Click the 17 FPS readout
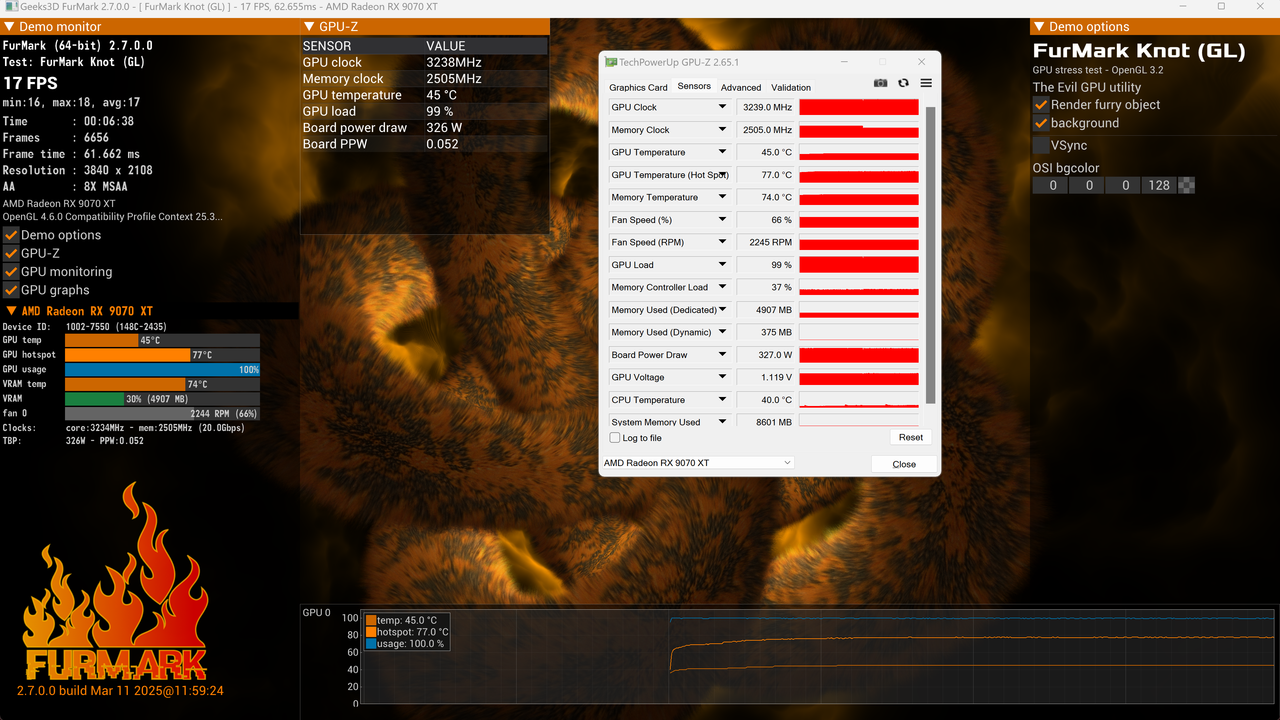 (x=30, y=83)
